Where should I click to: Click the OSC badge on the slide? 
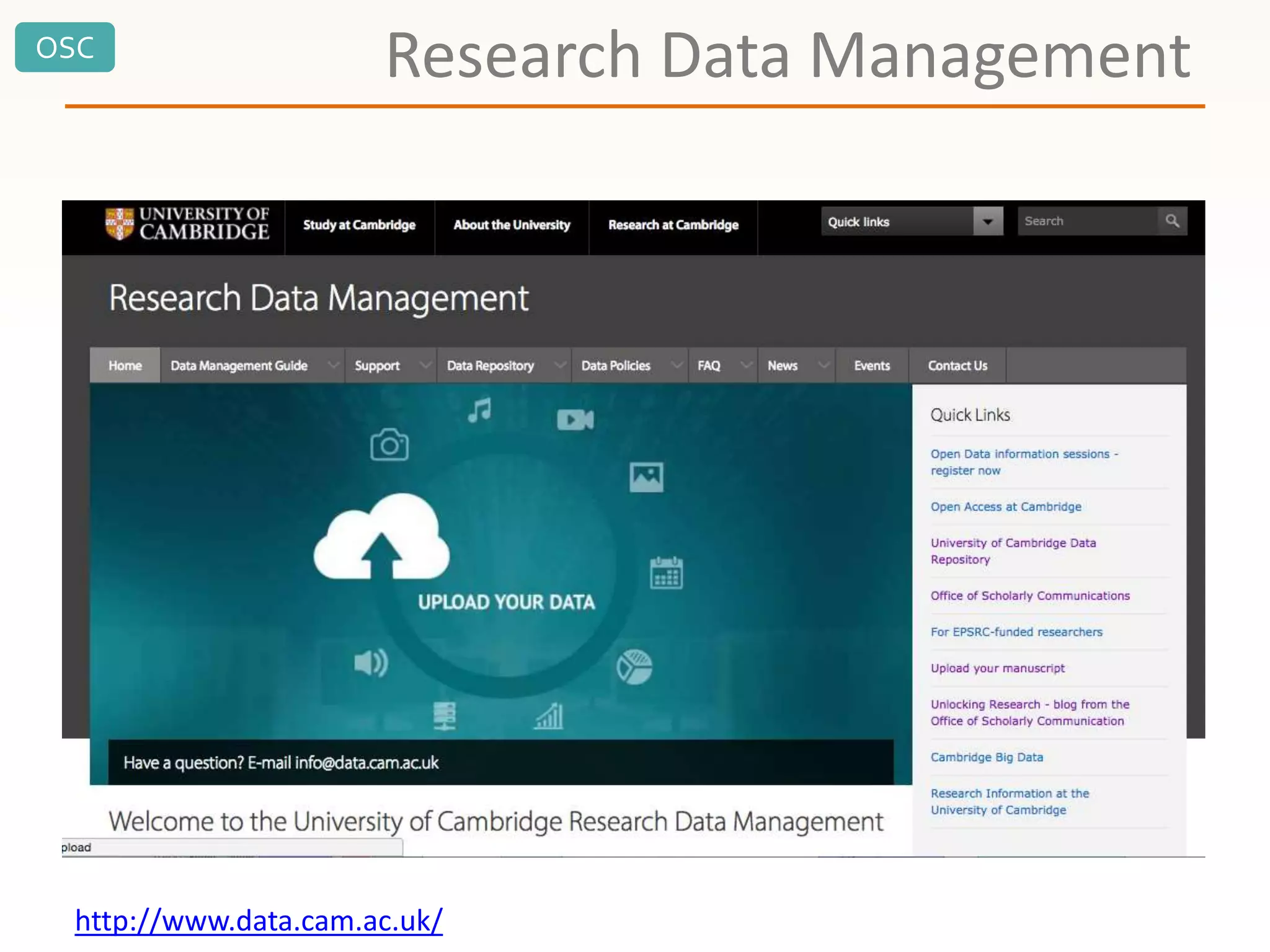[65, 47]
